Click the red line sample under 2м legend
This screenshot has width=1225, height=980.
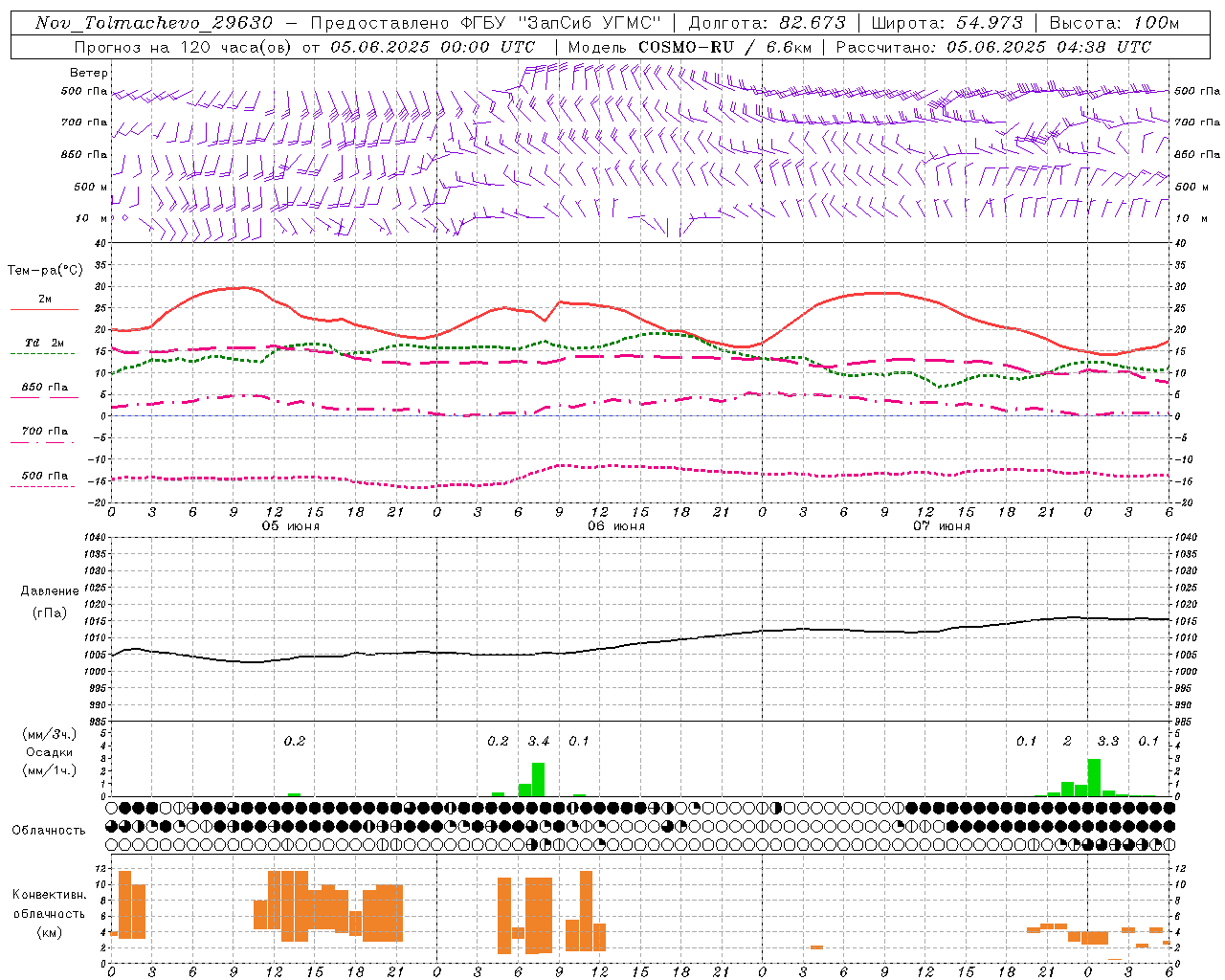(44, 310)
